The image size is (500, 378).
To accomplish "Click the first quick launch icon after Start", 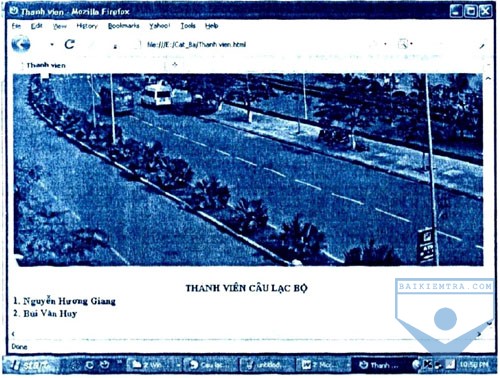I will 77,365.
